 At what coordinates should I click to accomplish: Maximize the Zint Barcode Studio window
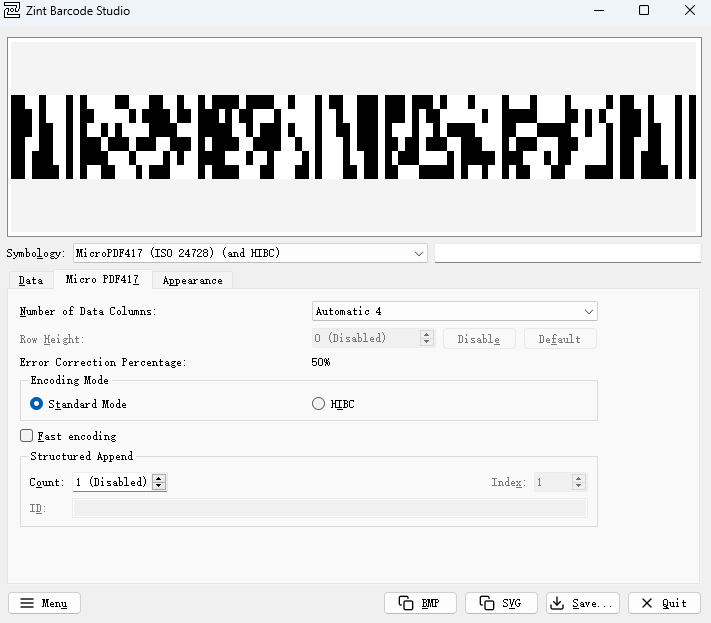(644, 11)
